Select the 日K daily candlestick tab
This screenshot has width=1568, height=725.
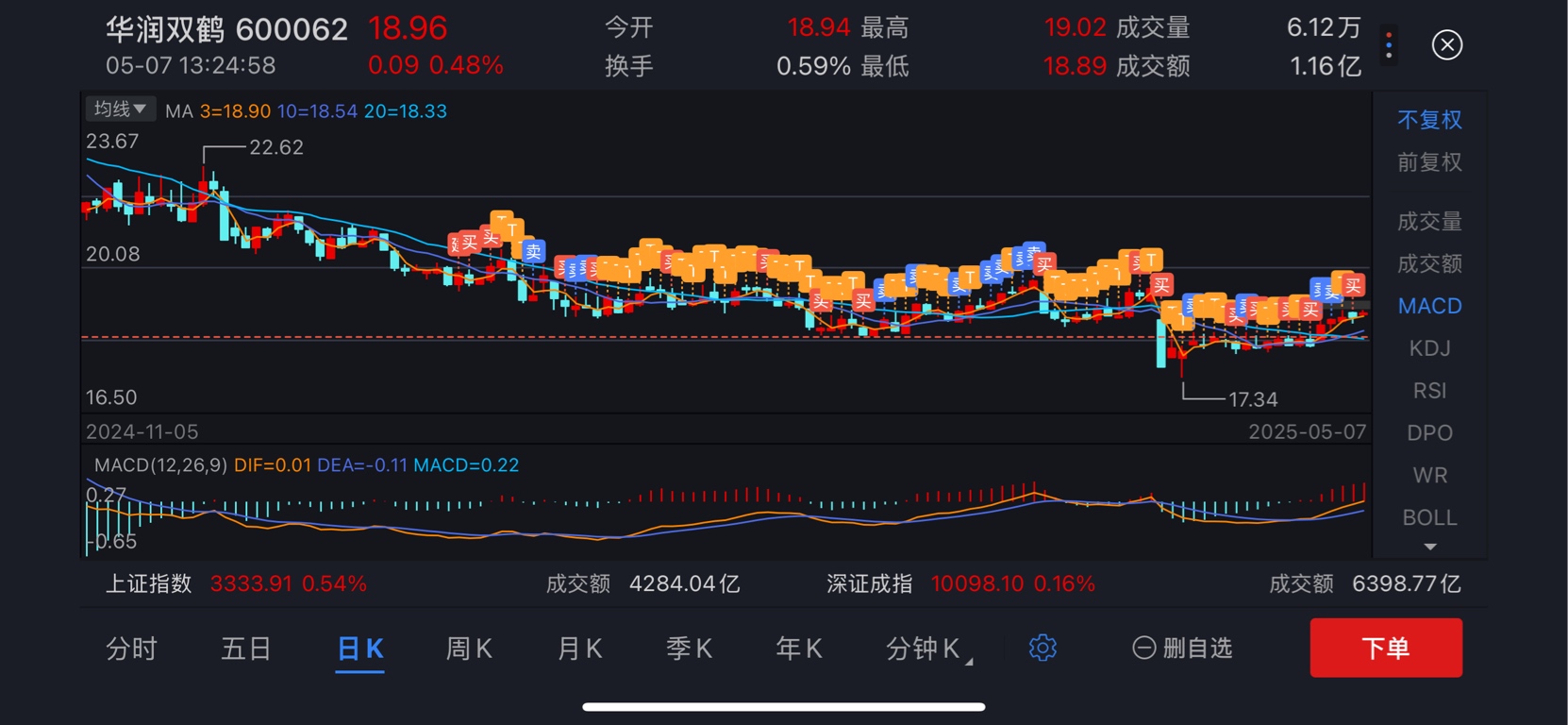point(360,649)
